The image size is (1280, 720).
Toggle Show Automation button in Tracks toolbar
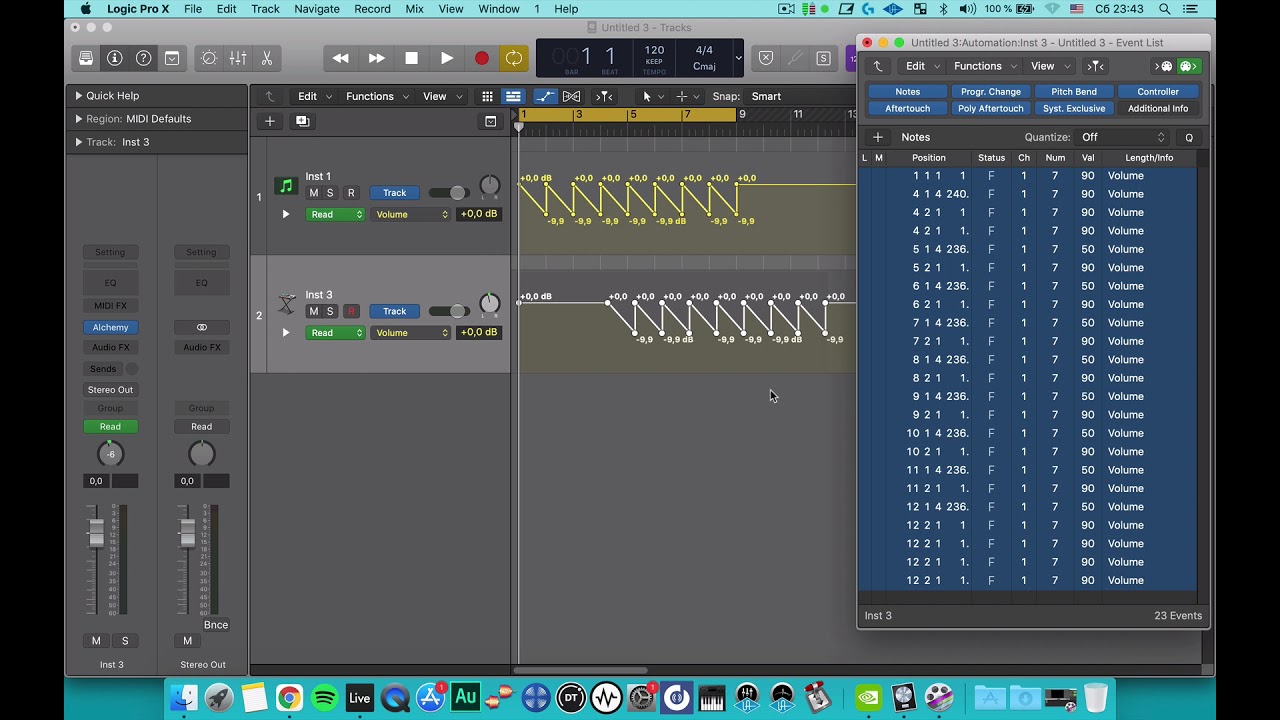tap(545, 96)
